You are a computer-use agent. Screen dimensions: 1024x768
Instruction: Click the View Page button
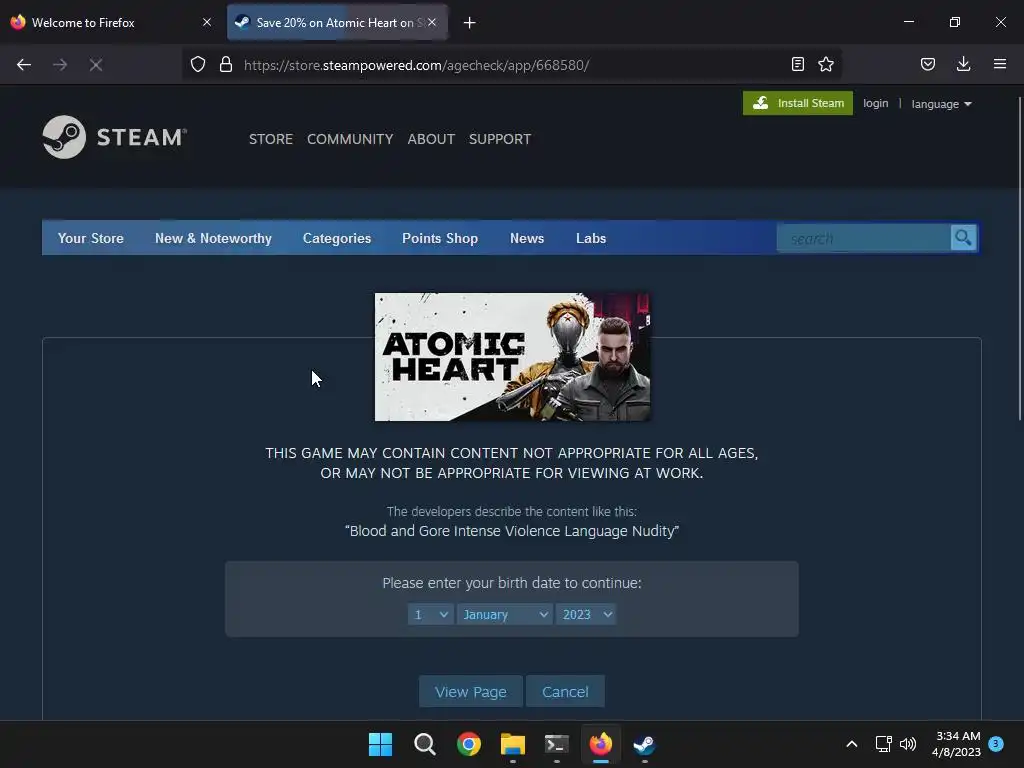[471, 692]
